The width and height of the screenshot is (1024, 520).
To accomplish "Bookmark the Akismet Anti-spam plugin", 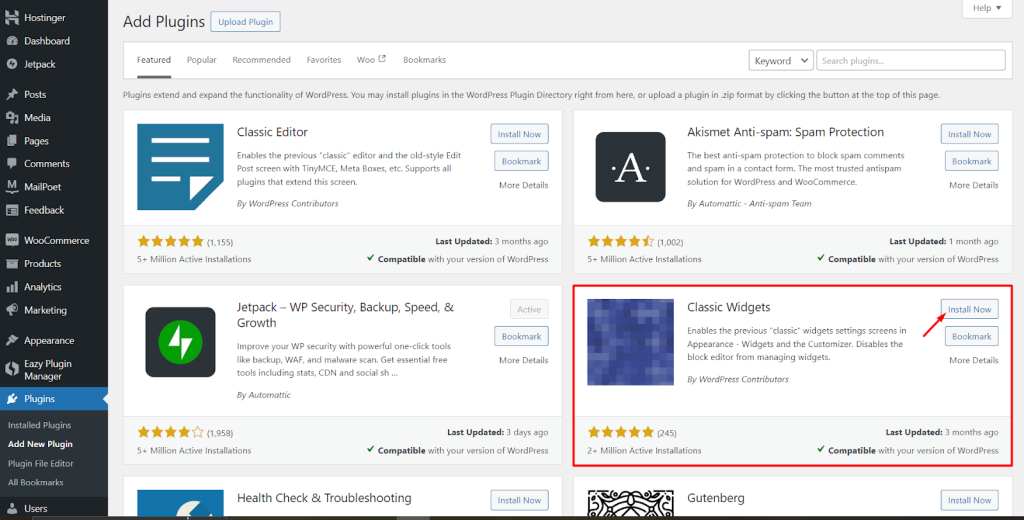I will 971,161.
